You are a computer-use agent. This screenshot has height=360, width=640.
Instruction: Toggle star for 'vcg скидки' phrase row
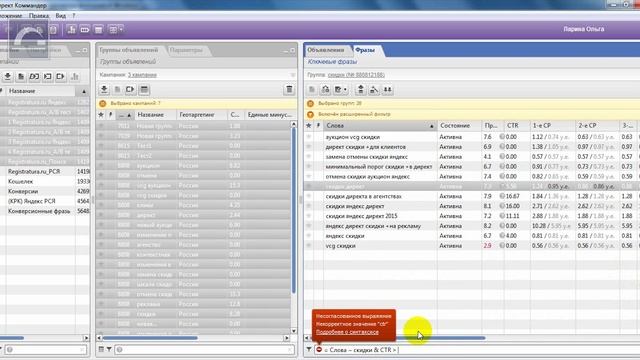point(309,246)
